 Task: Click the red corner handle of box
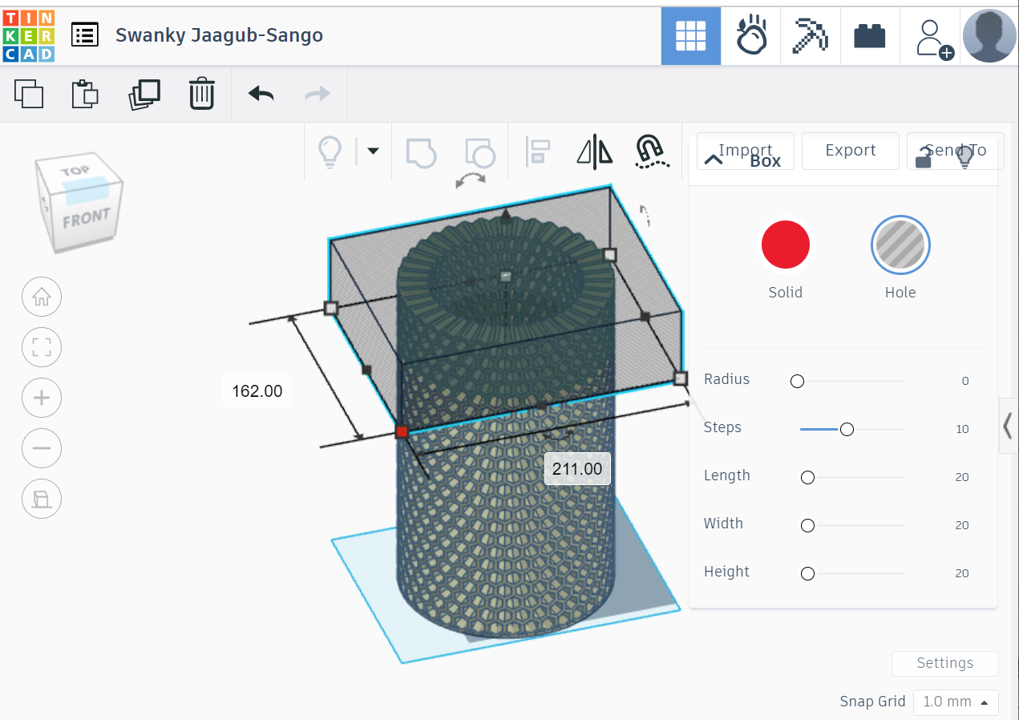[402, 431]
